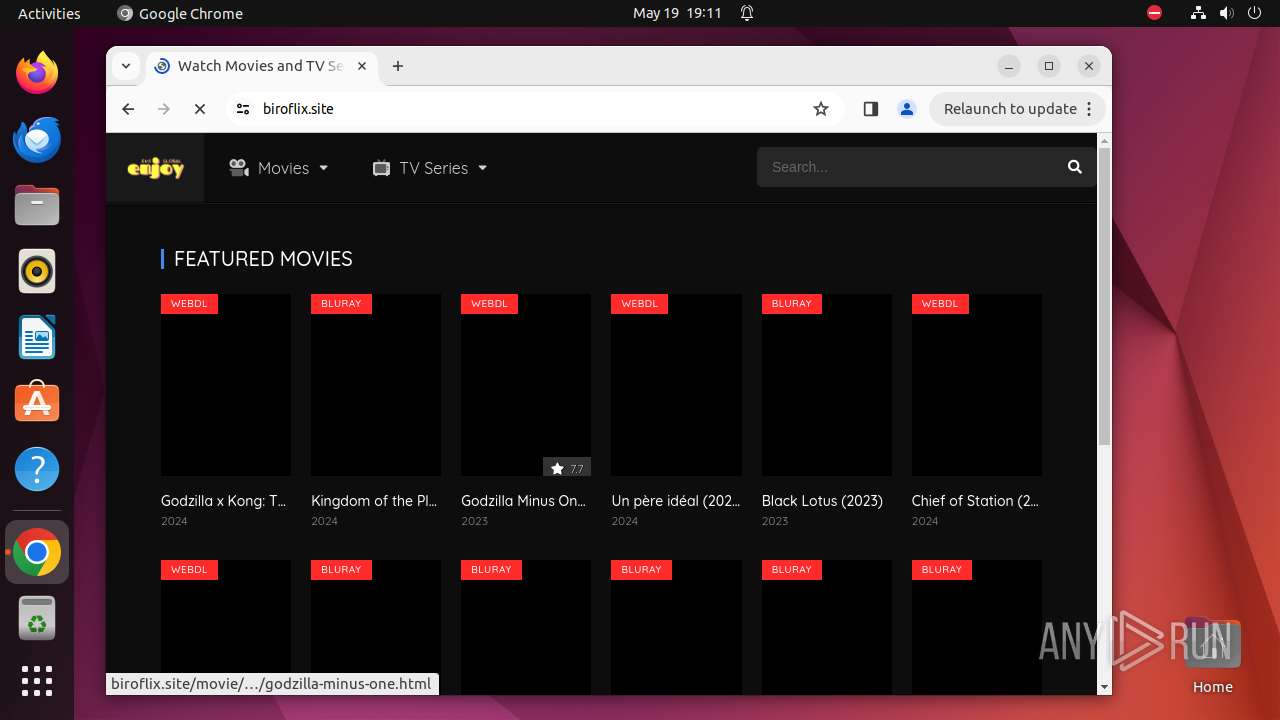Viewport: 1280px width, 720px height.
Task: Click the Black Lotus poster thumbnail
Action: coord(827,385)
